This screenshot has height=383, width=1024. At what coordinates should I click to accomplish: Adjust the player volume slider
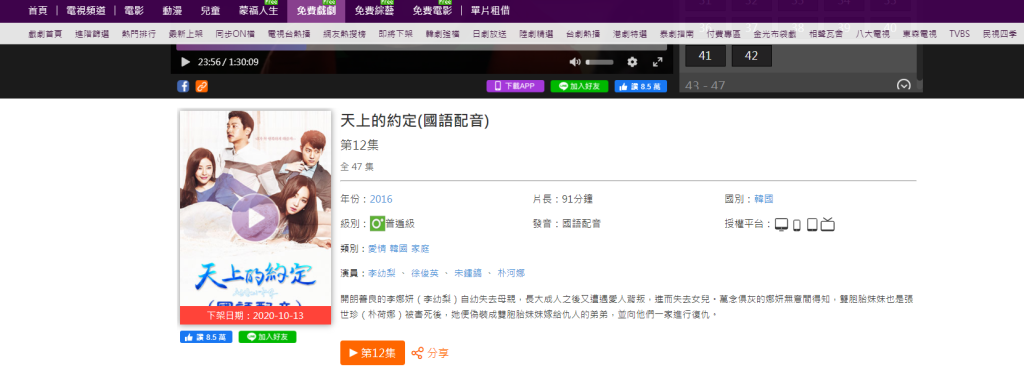click(600, 62)
